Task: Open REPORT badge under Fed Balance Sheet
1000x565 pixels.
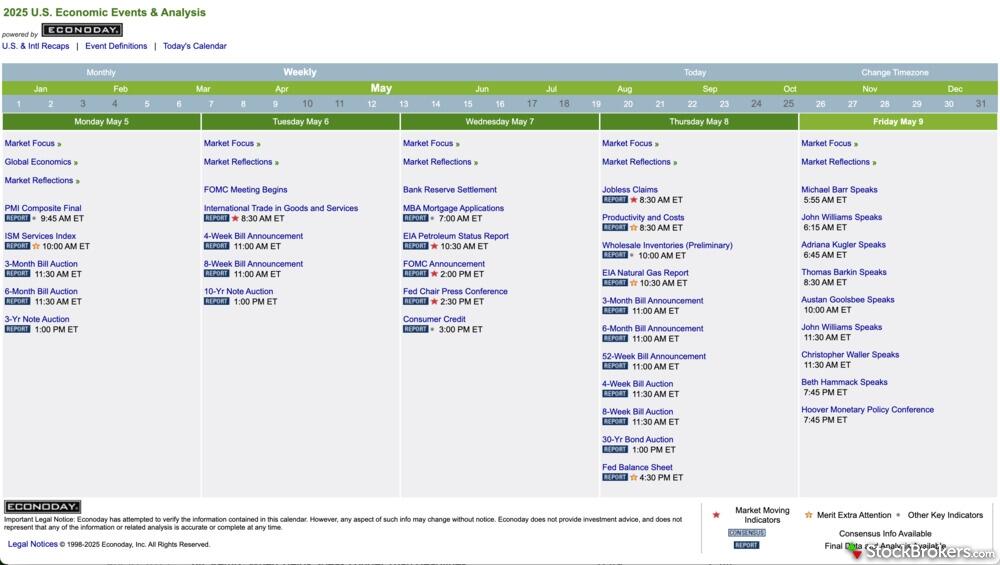Action: [614, 478]
